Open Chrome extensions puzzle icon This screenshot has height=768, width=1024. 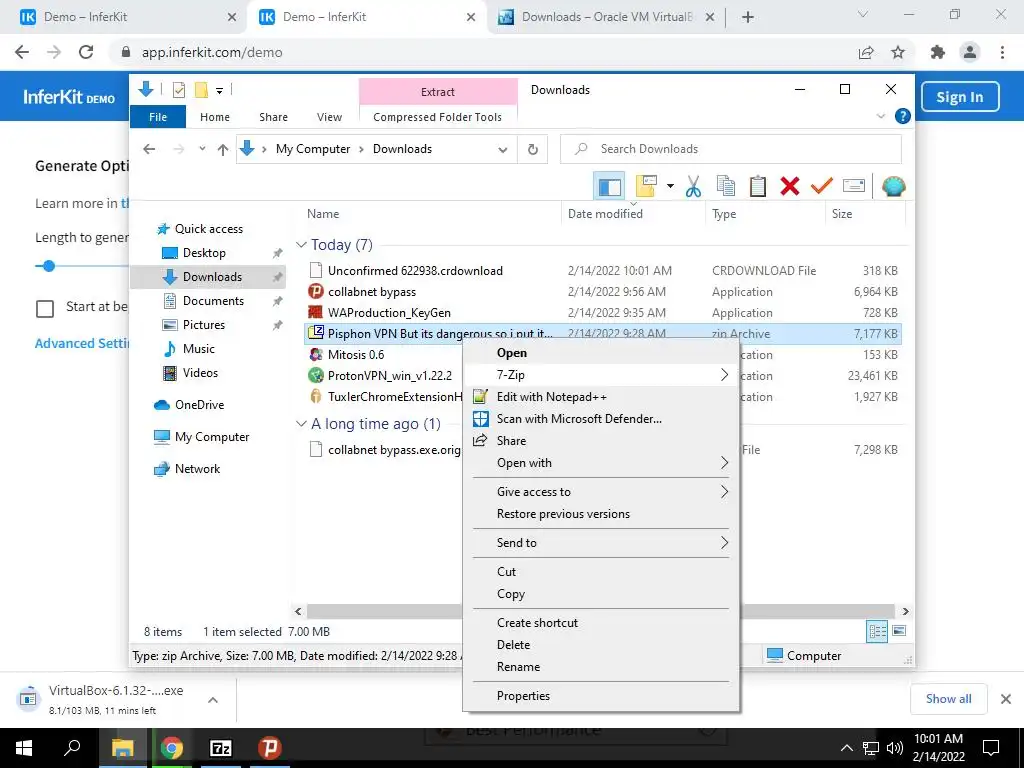[x=938, y=52]
